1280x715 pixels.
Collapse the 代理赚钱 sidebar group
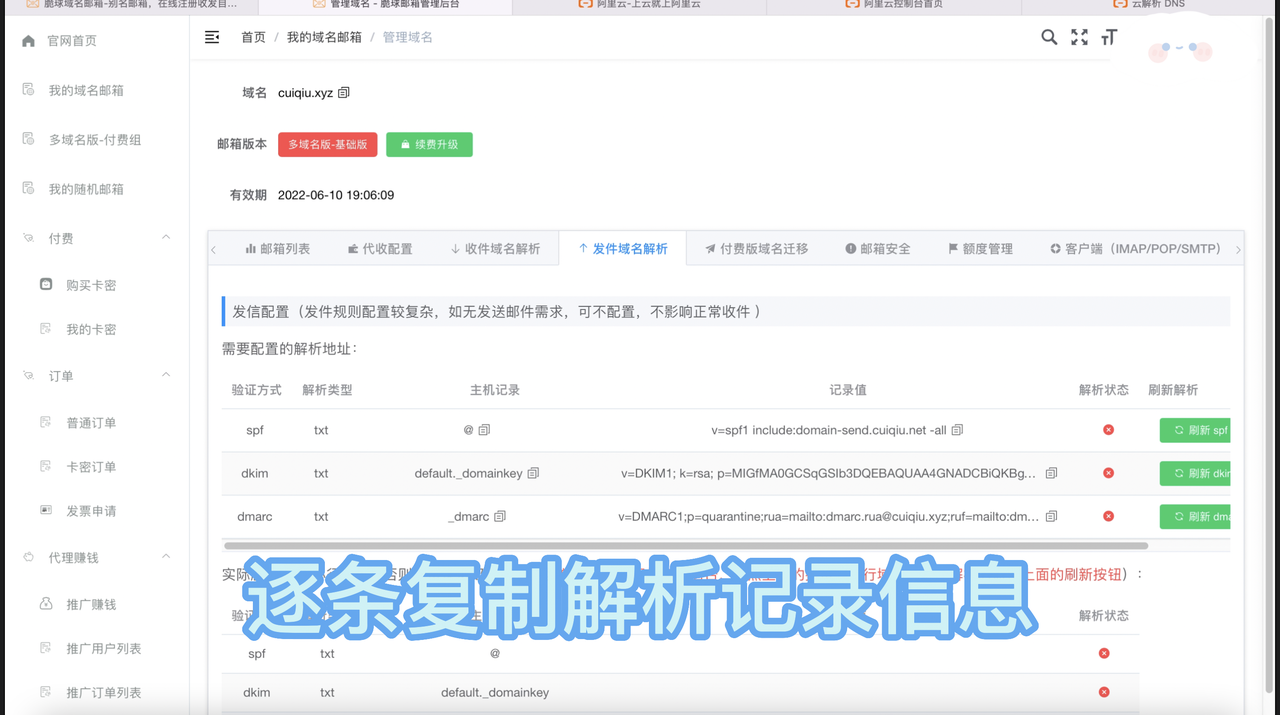point(166,557)
